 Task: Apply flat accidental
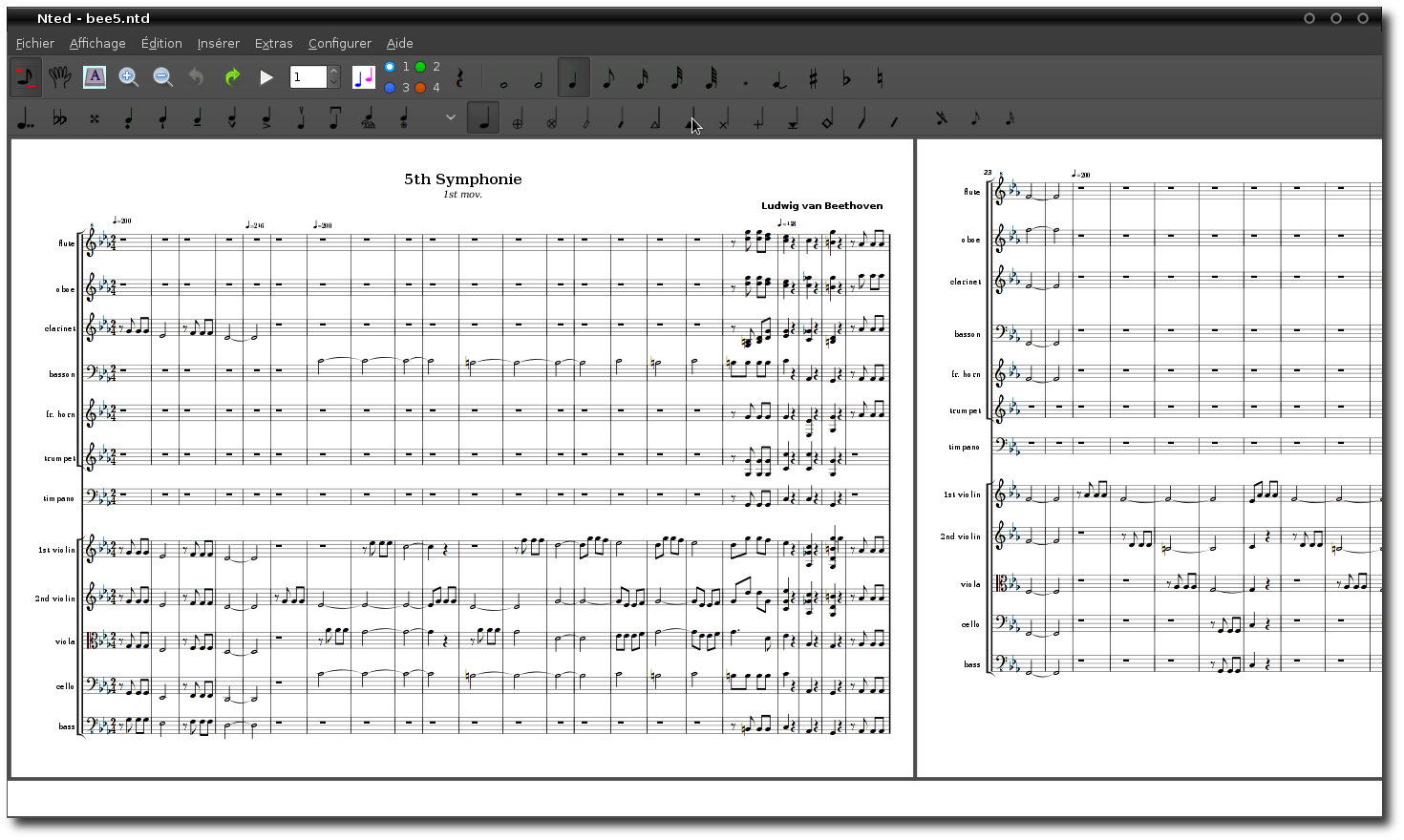846,79
